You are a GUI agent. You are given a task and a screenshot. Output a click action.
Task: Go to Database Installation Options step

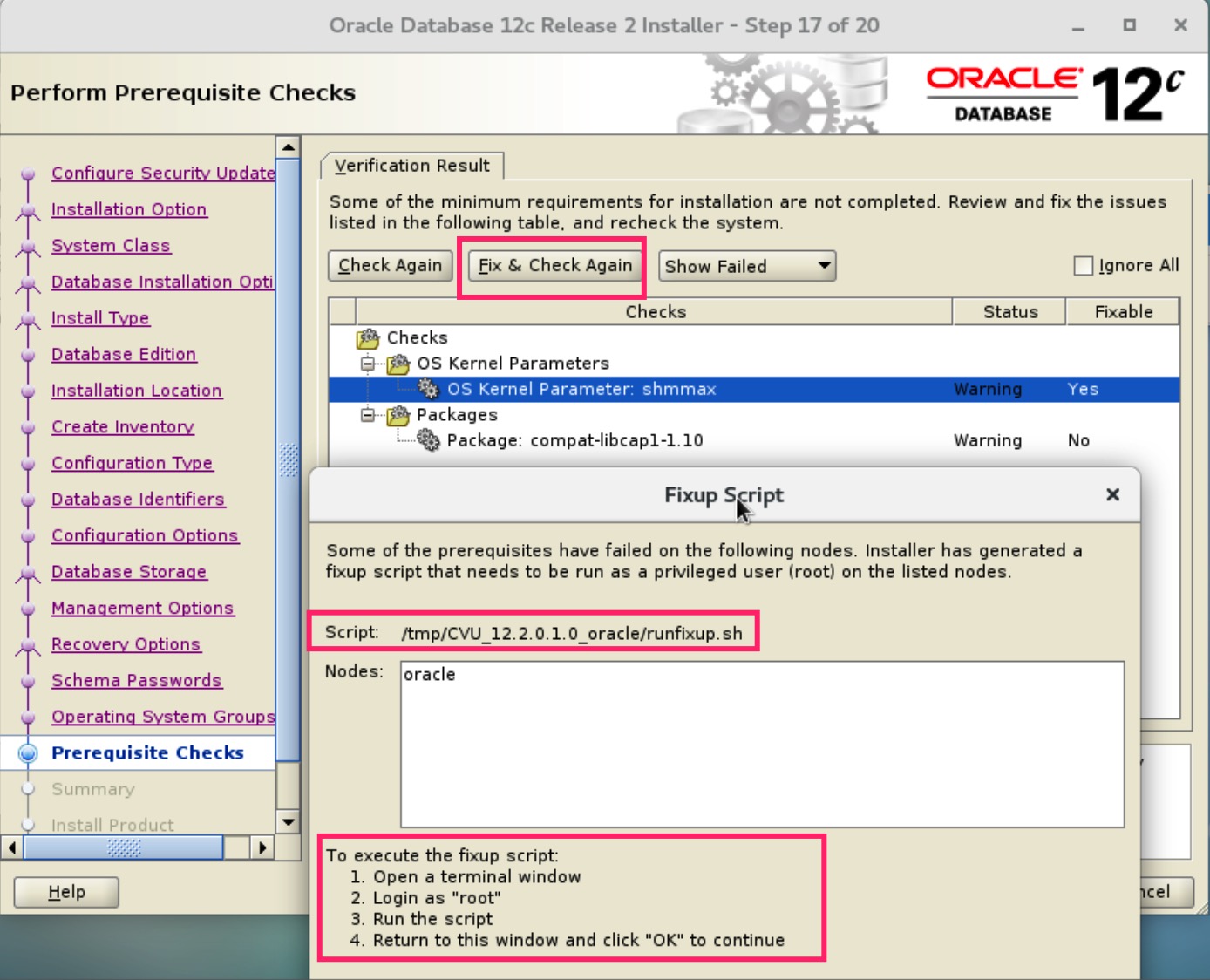point(162,282)
